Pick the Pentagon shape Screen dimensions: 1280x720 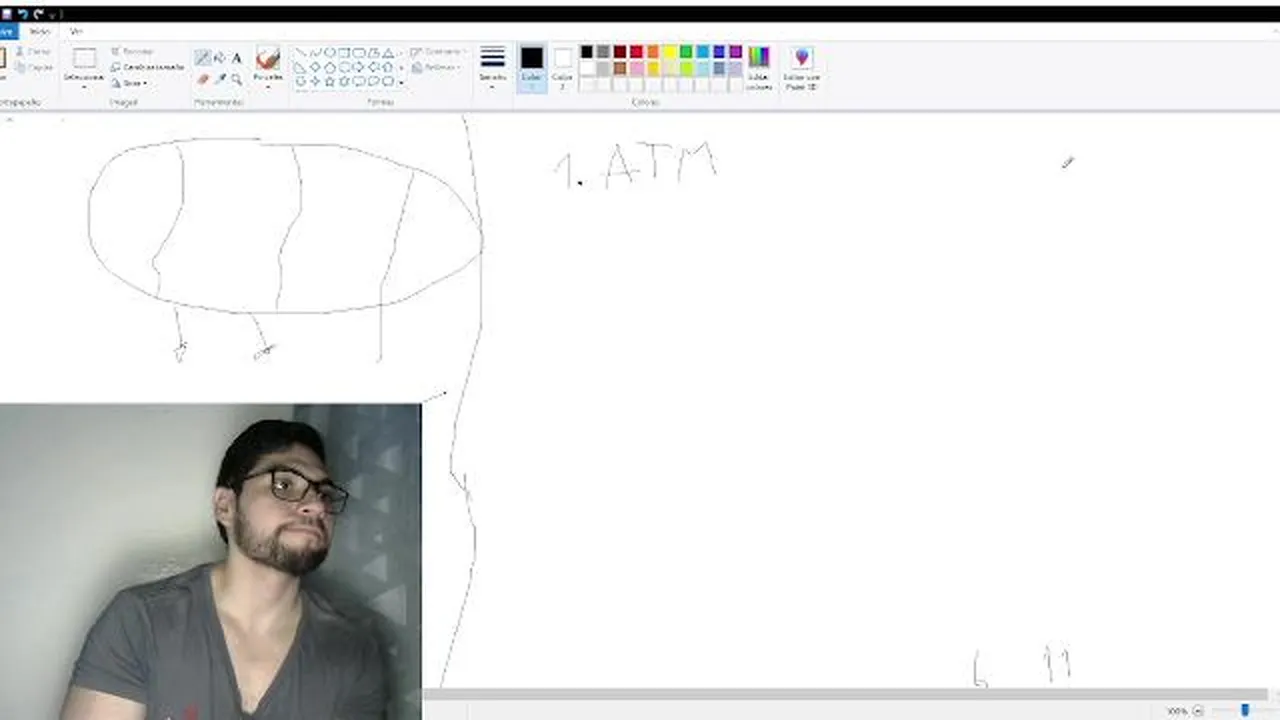click(329, 67)
